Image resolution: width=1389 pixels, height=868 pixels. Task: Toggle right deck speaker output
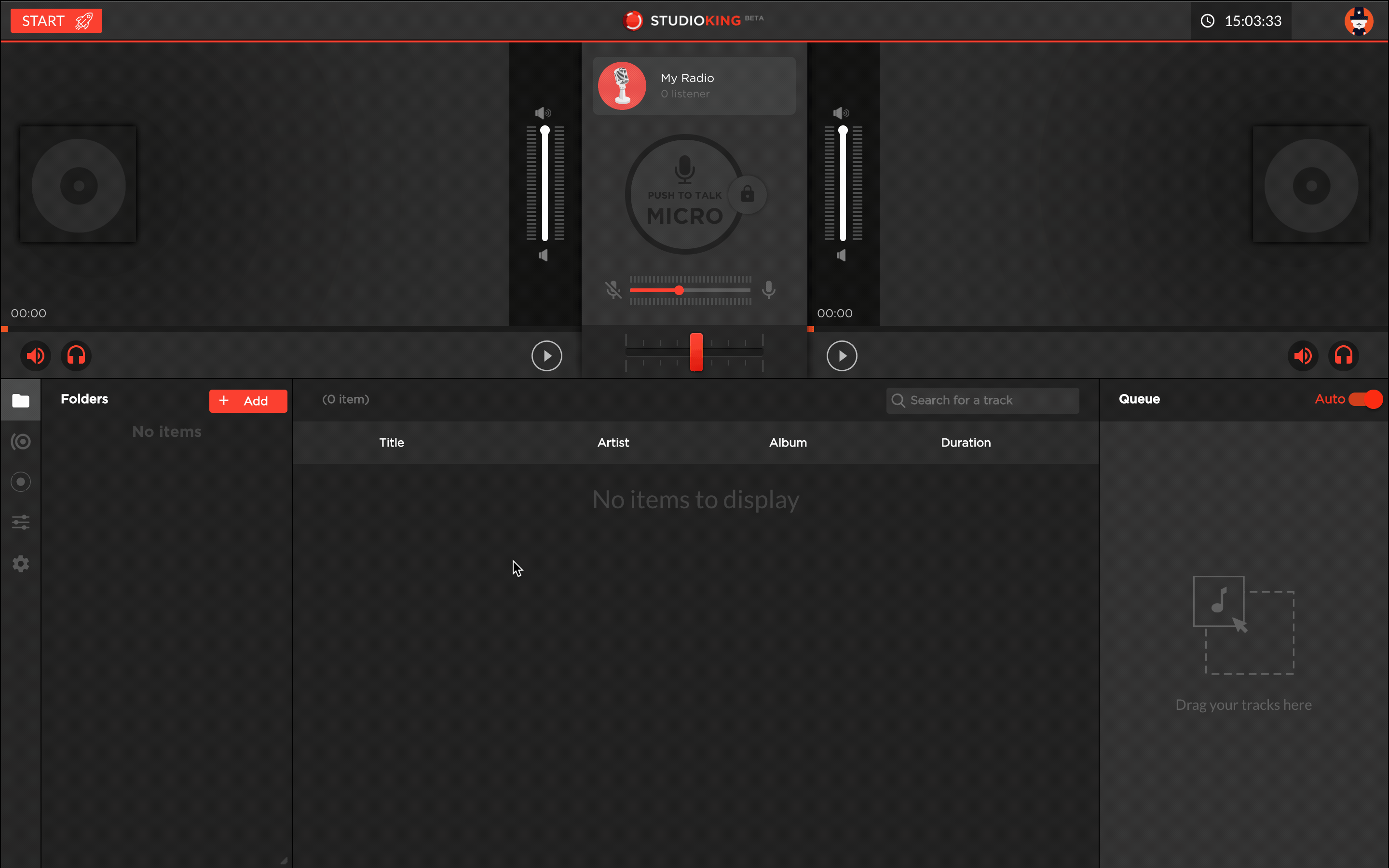(1303, 356)
